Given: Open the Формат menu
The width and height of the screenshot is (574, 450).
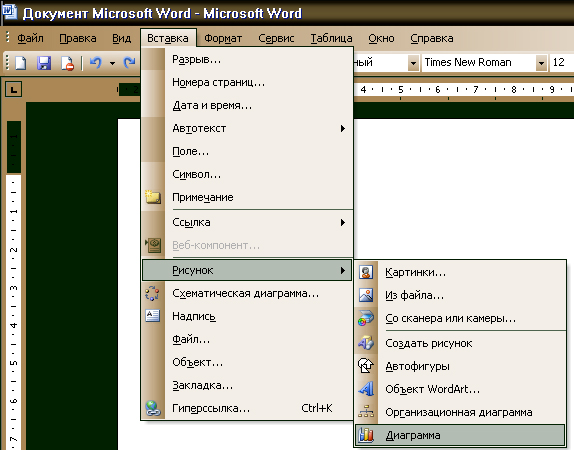Looking at the screenshot, I should [223, 38].
